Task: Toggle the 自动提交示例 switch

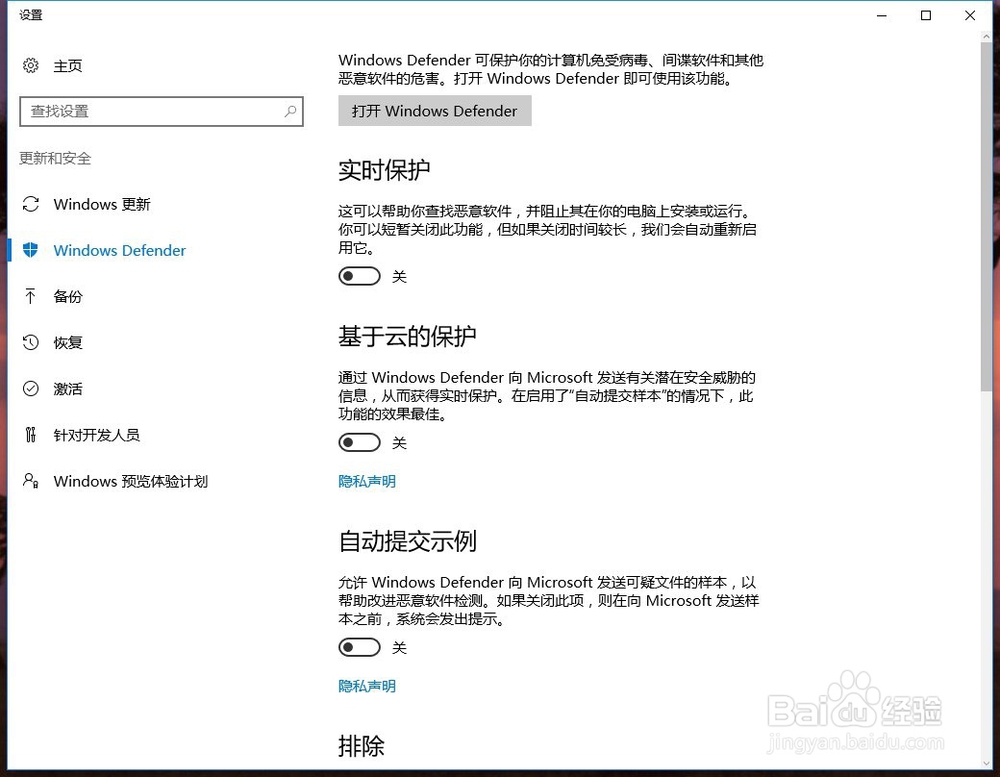Action: 359,648
